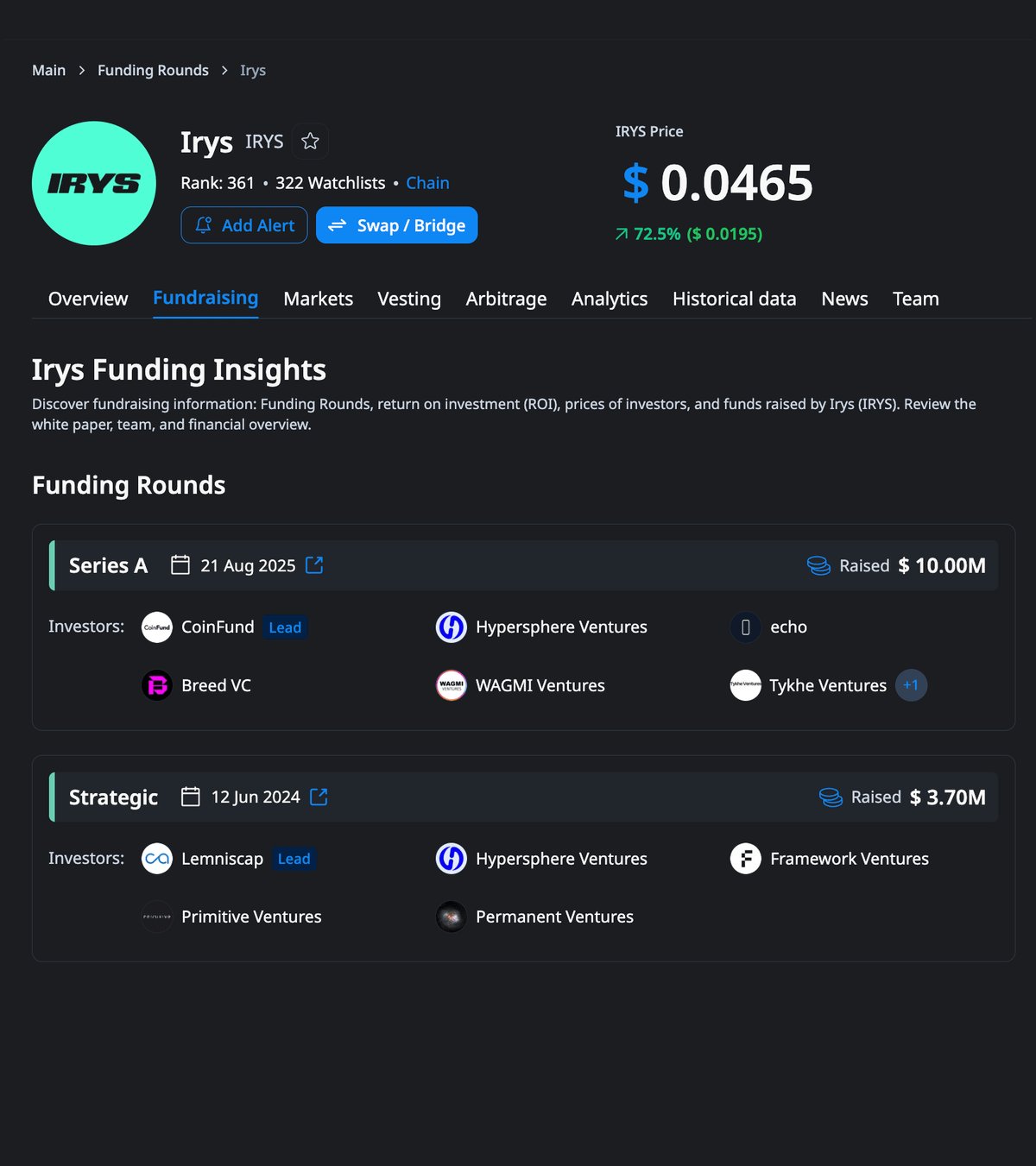Open external link for Strategic round
Screen dimensions: 1036x1166
pos(319,797)
